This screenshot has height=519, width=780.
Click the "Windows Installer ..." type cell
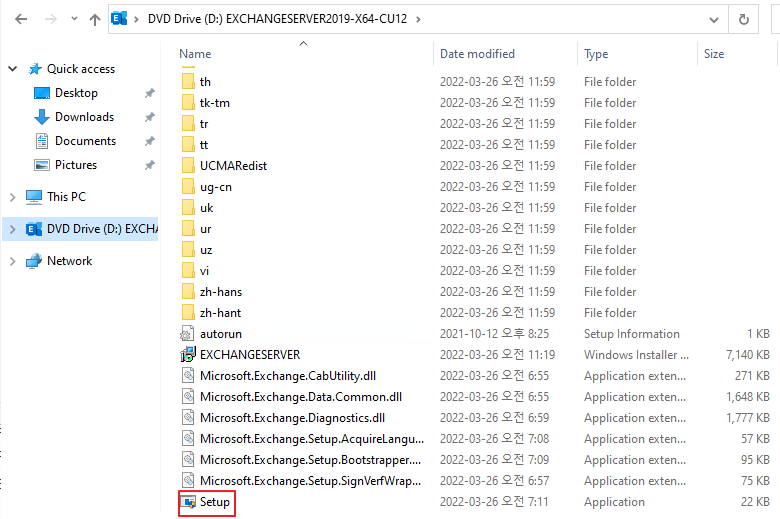click(x=636, y=355)
